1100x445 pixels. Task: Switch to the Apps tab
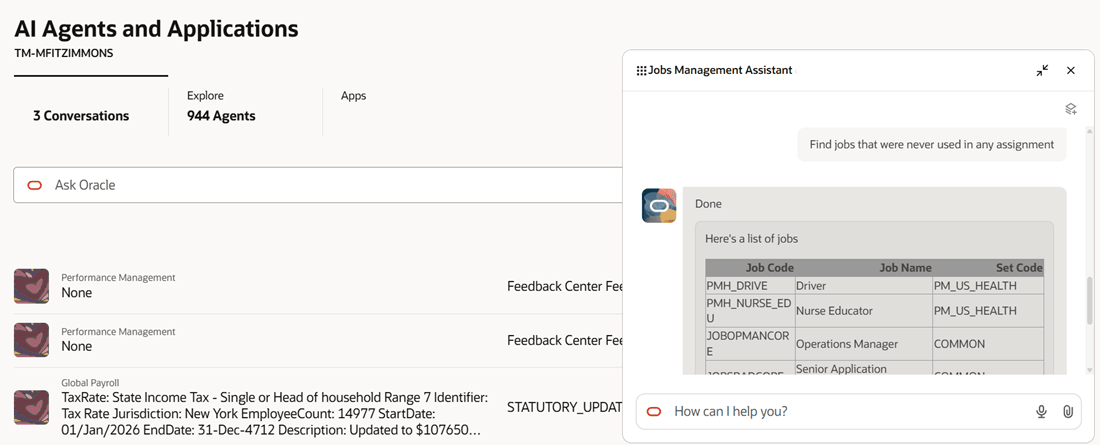(354, 95)
